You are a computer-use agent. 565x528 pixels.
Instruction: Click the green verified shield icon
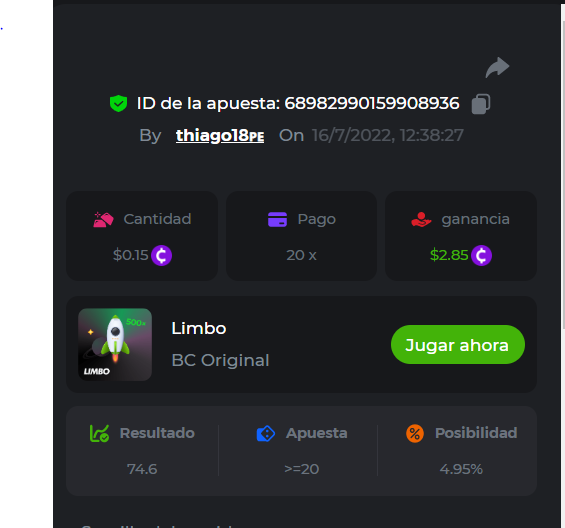point(118,104)
